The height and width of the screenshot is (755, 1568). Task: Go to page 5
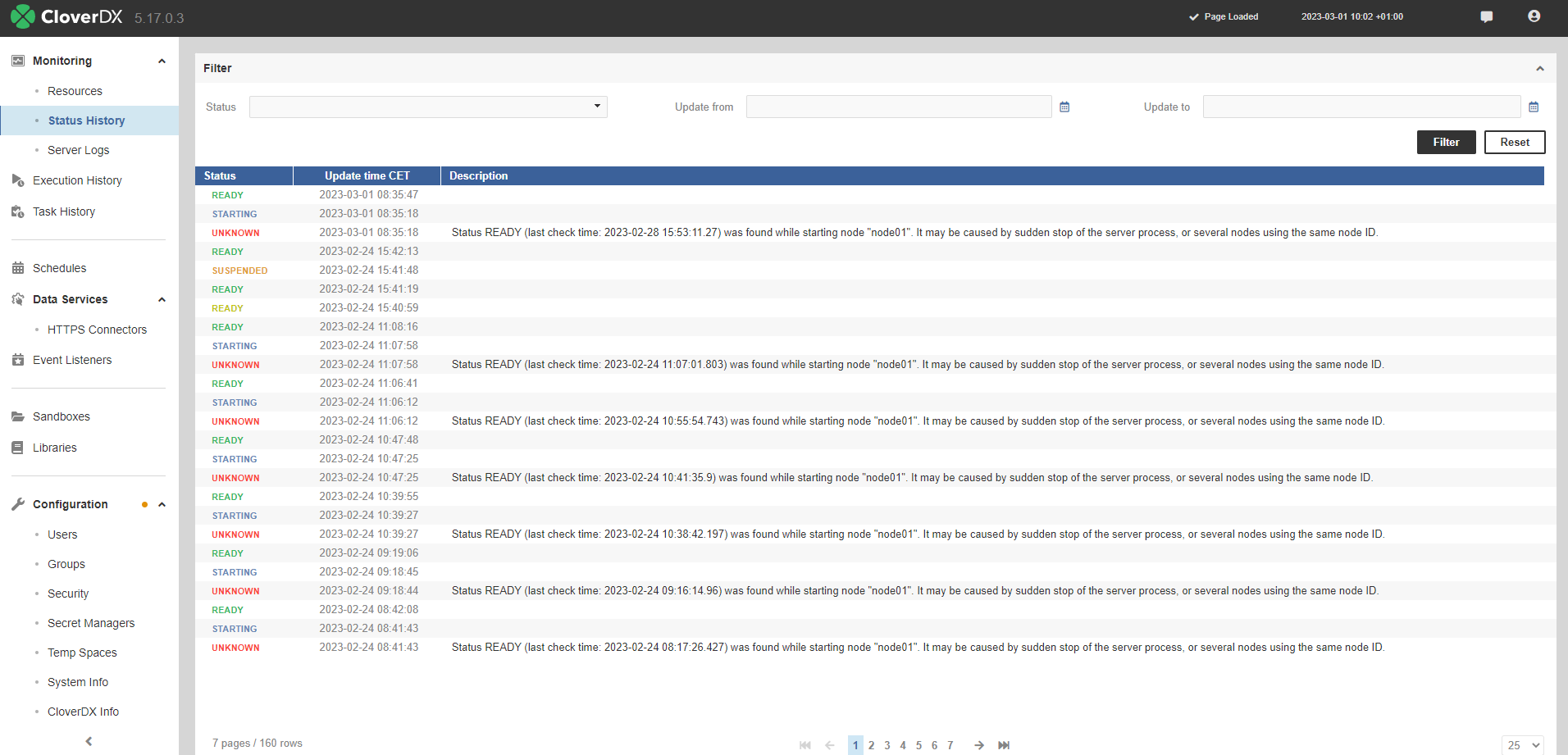pyautogui.click(x=918, y=745)
